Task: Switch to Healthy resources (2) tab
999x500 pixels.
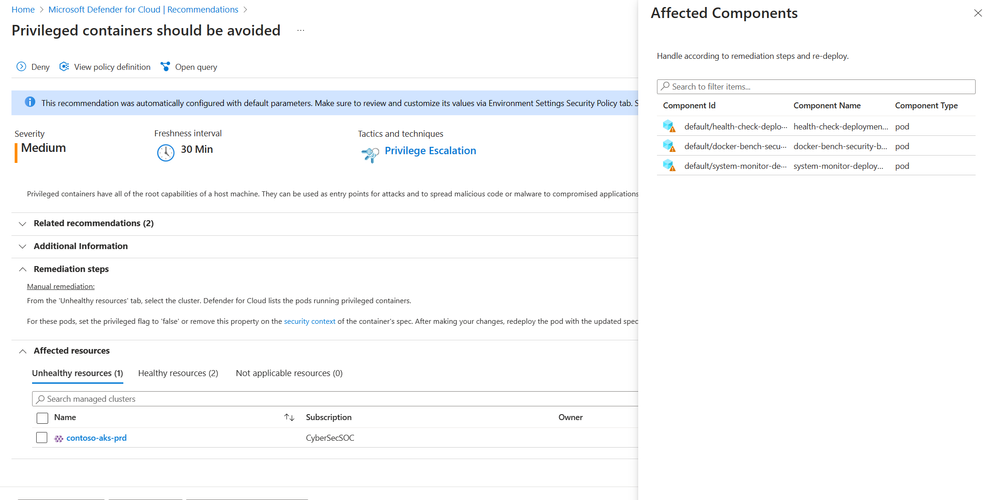Action: tap(178, 373)
